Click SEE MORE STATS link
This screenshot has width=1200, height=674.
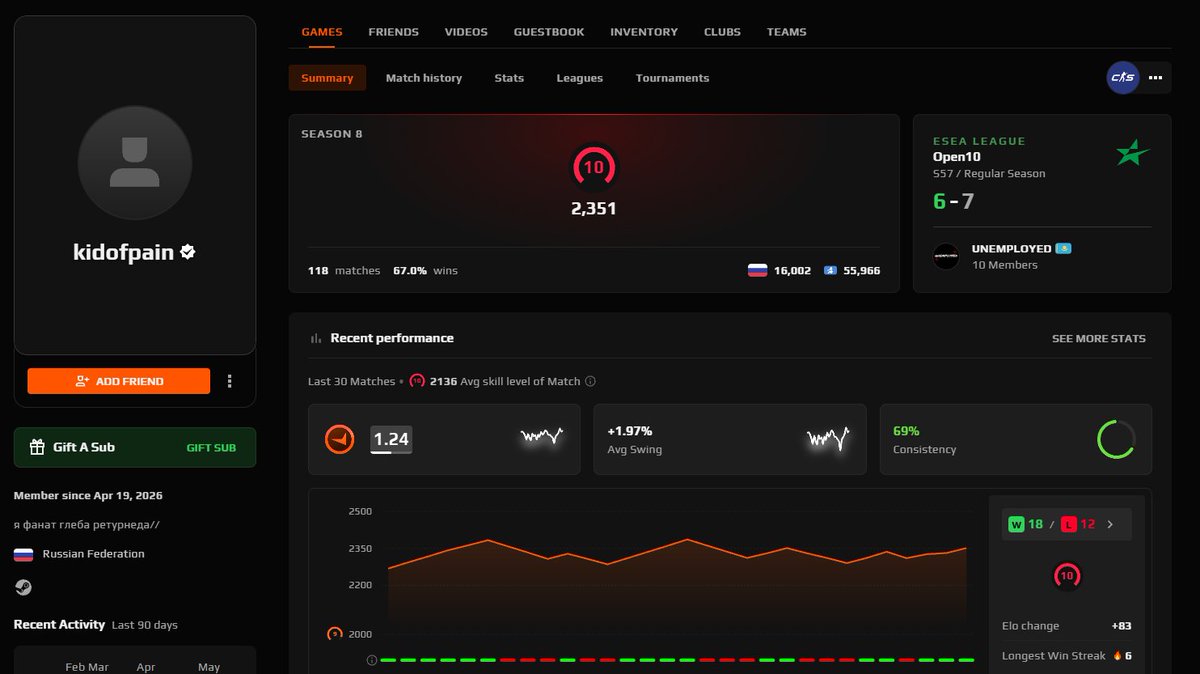coord(1099,339)
